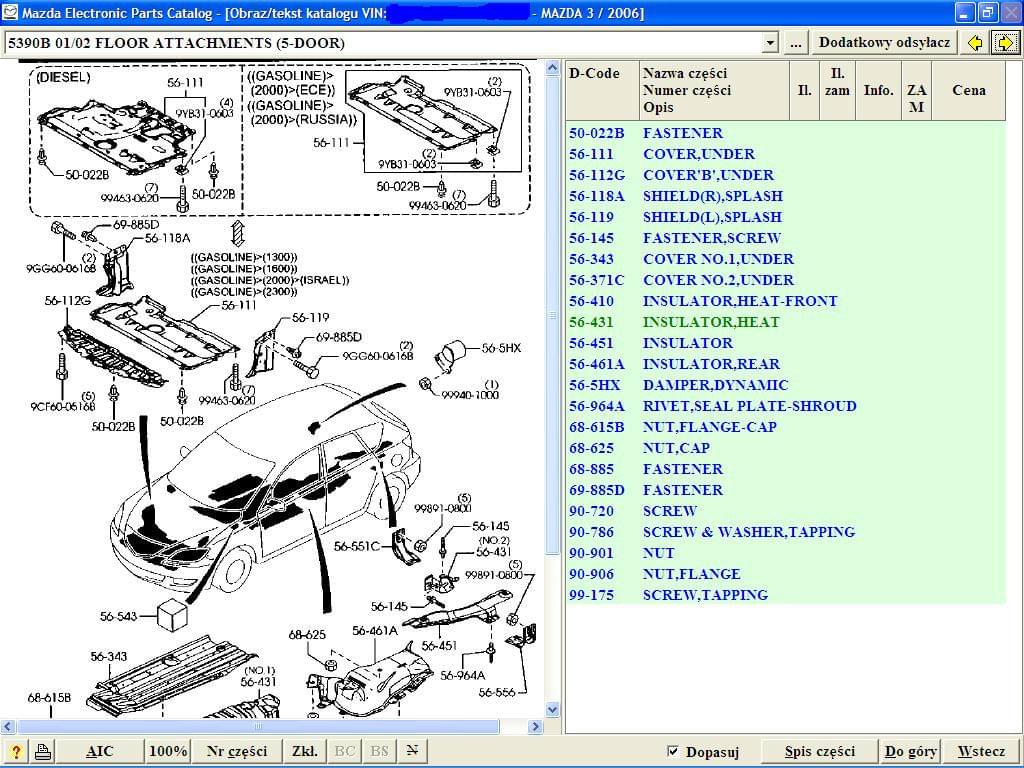The height and width of the screenshot is (768, 1024).
Task: Select row 56-410 INSULATOR,HEAT-FRONT
Action: tap(786, 301)
